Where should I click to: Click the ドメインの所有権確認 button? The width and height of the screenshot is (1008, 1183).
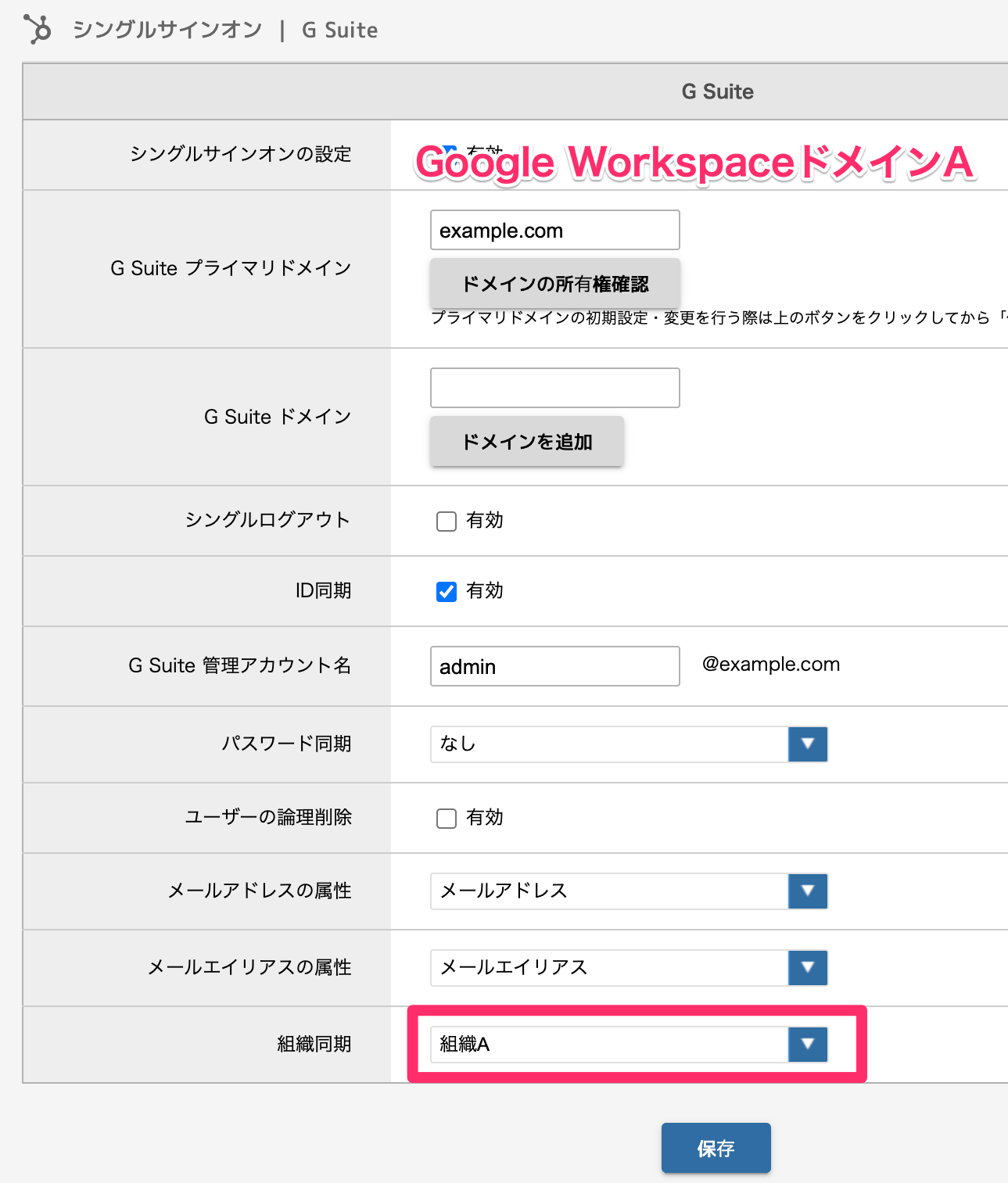point(555,284)
